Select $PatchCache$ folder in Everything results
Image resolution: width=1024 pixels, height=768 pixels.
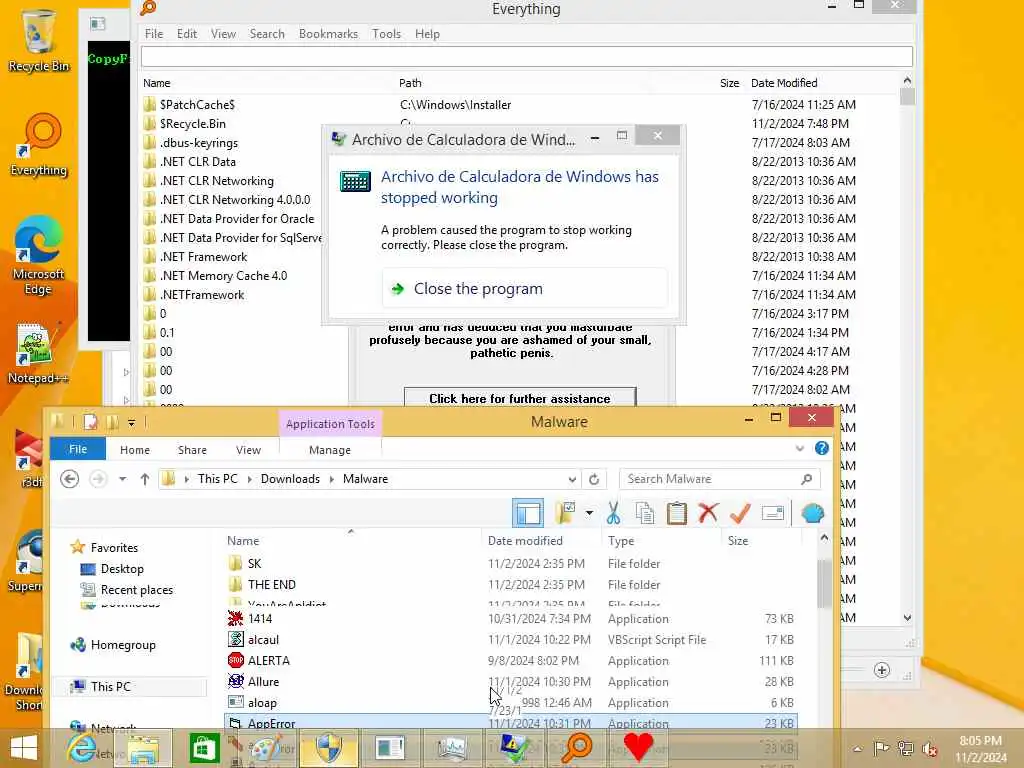click(519, 104)
